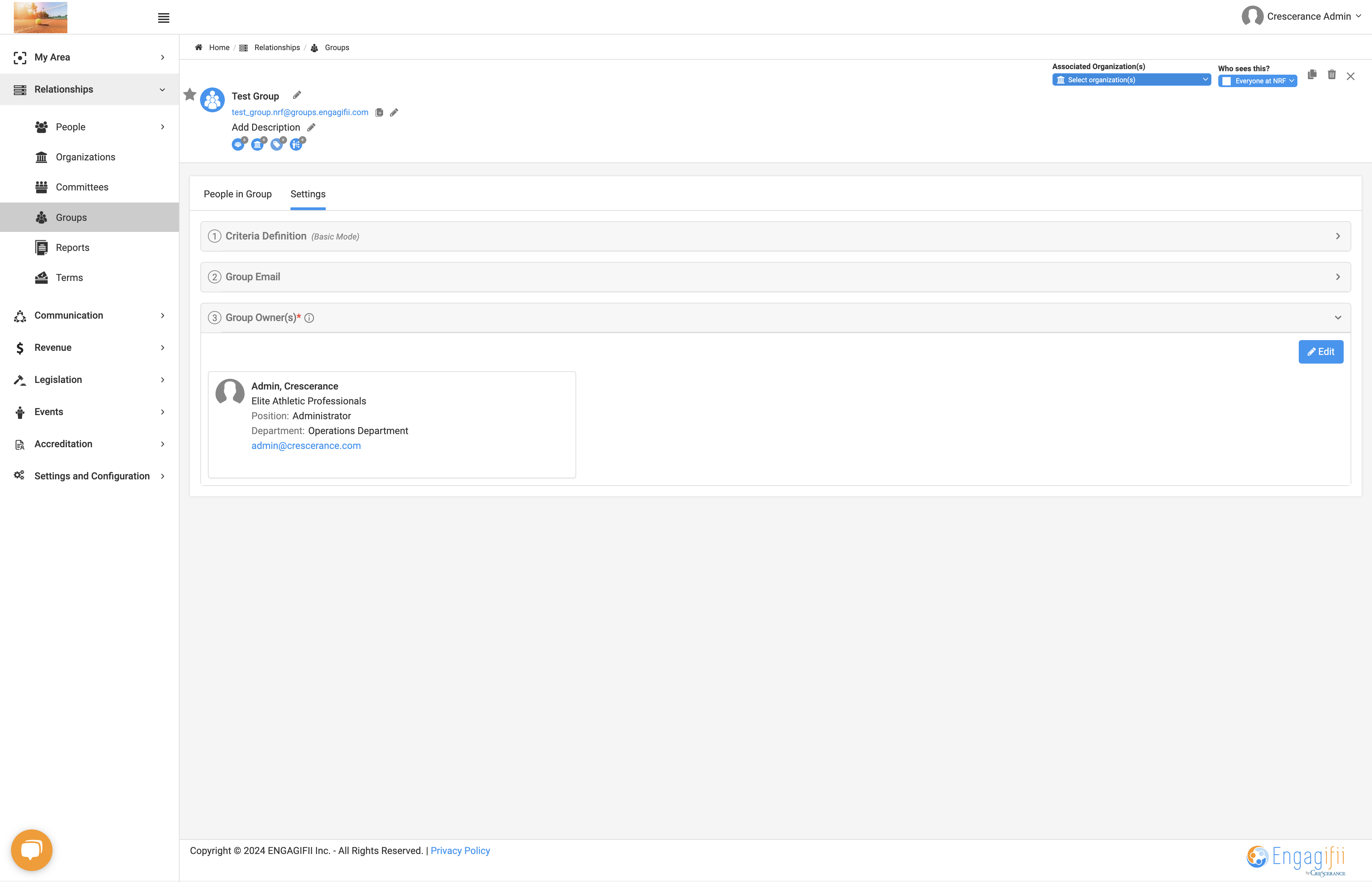Expand Settings and Configuration menu
The height and width of the screenshot is (882, 1372).
90,476
